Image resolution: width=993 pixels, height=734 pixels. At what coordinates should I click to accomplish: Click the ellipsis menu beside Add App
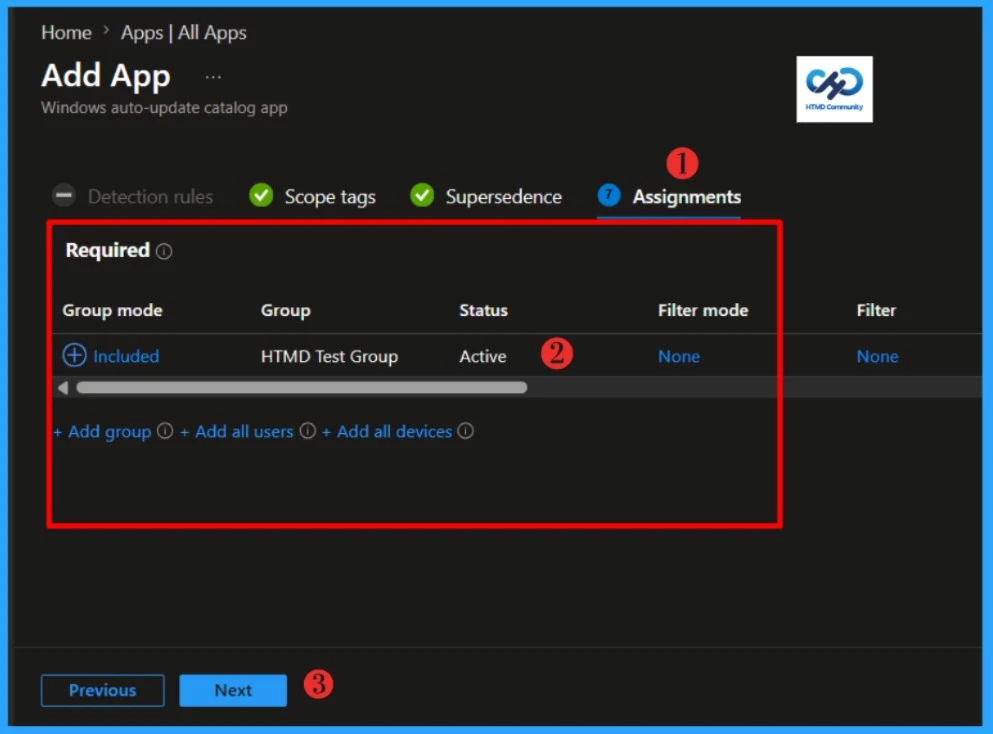(x=213, y=77)
